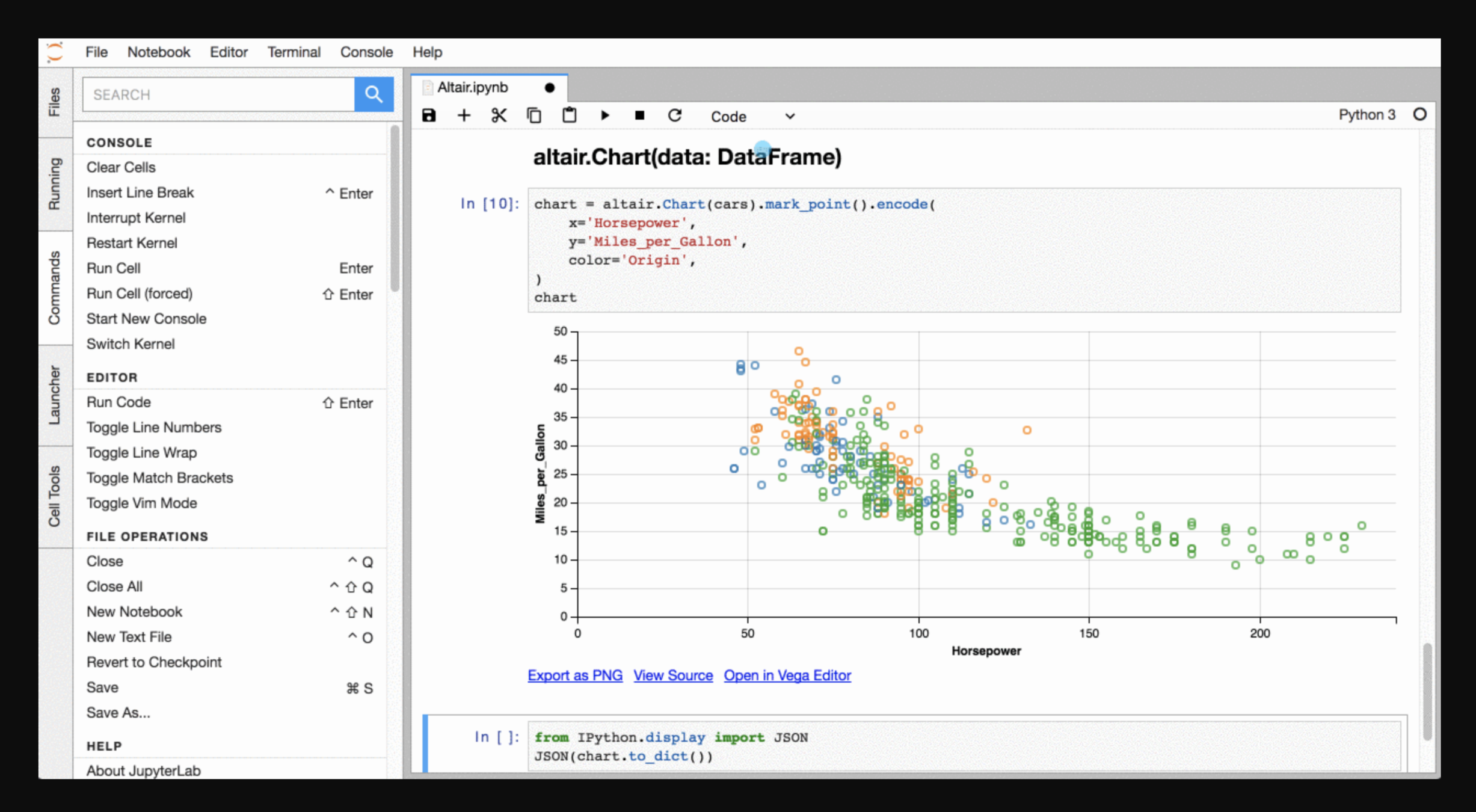Open the Notebook menu
The image size is (1476, 812).
click(x=158, y=52)
